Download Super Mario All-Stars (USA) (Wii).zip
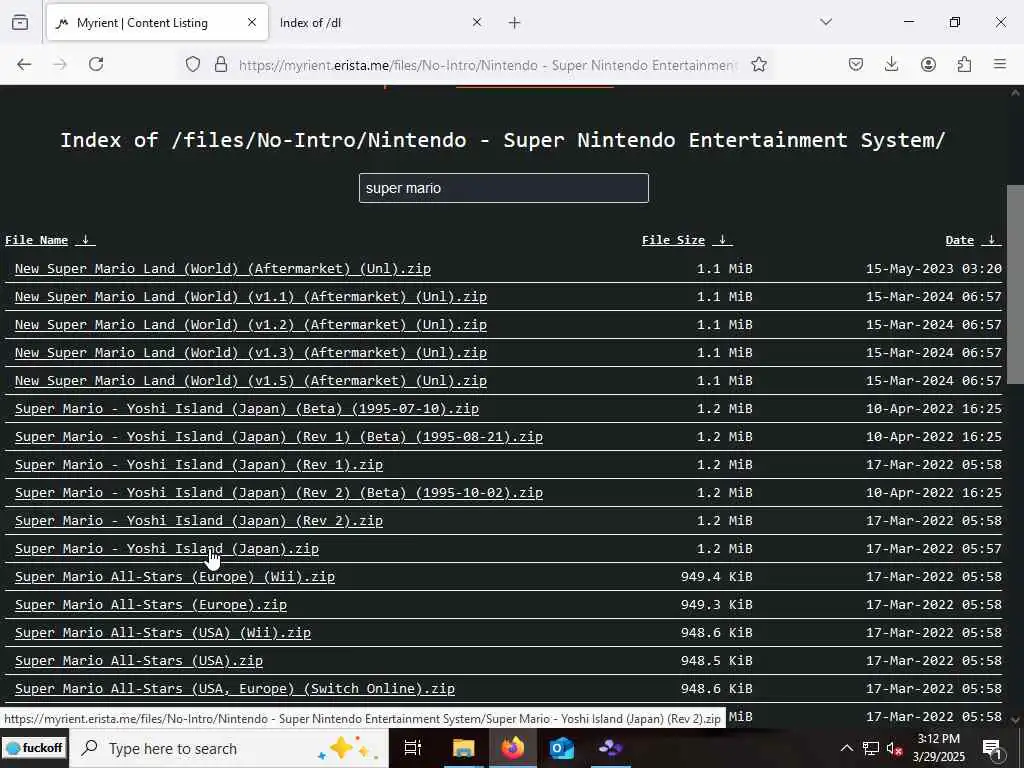1024x768 pixels. (x=163, y=633)
